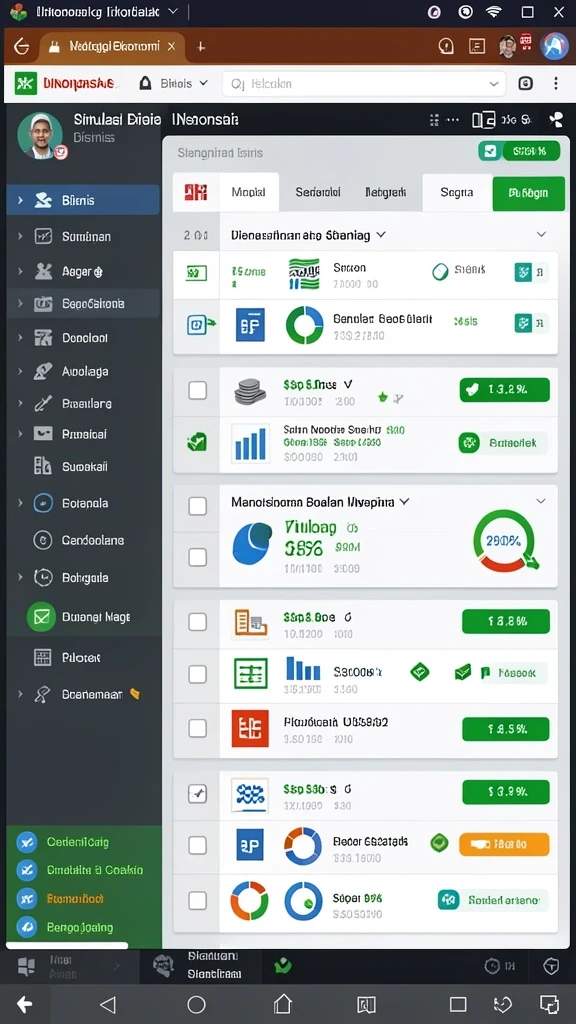Image resolution: width=576 pixels, height=1024 pixels.
Task: Click the shield icon in bottom taskbar
Action: (551, 967)
